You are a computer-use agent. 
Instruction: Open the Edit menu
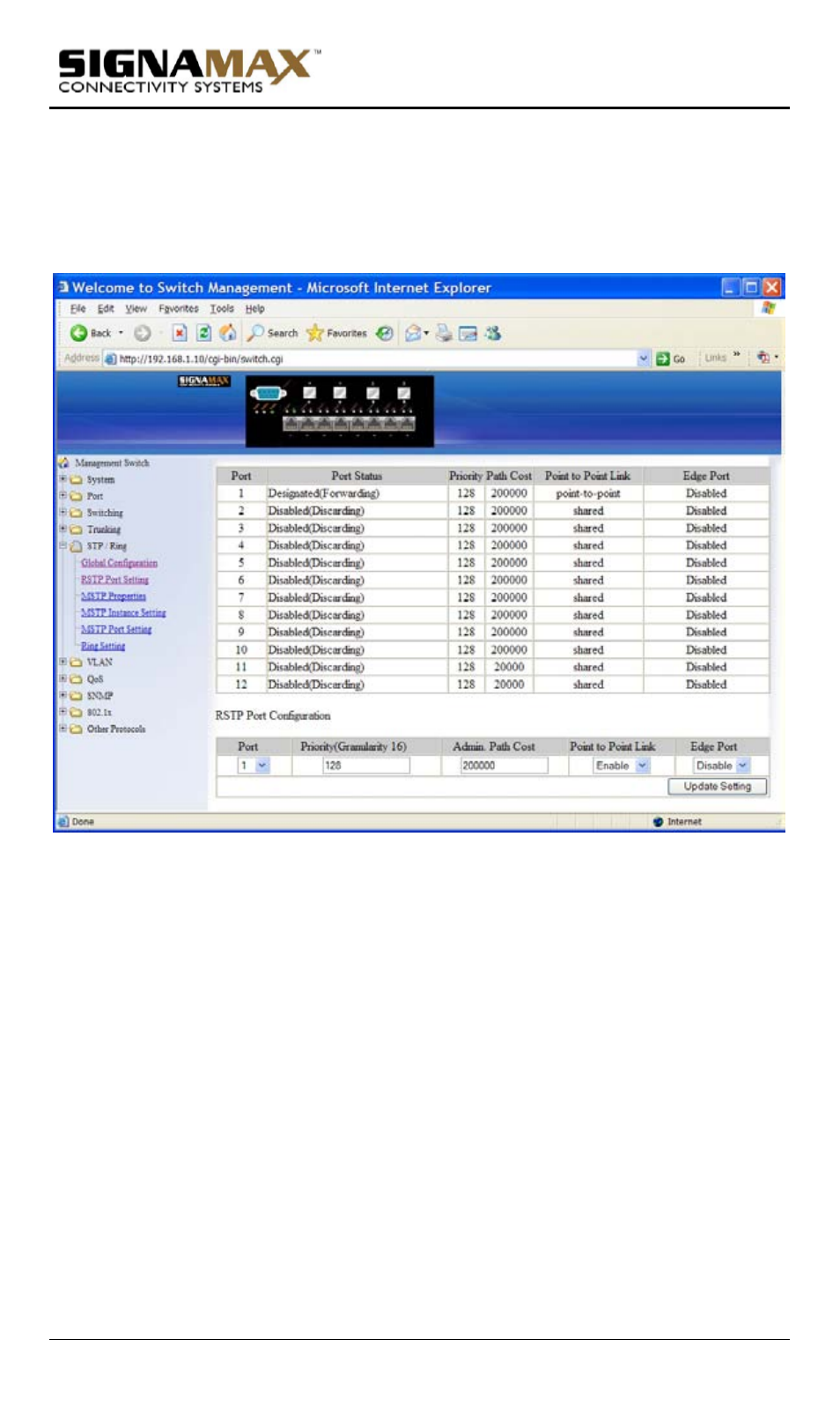[106, 308]
